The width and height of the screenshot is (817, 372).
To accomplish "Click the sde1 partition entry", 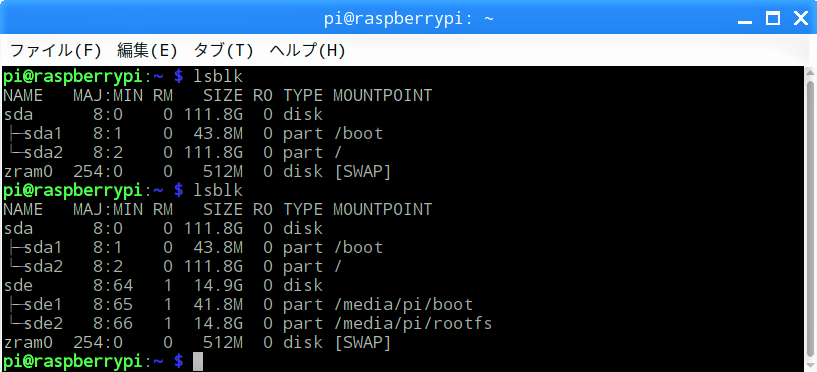I will tap(43, 304).
